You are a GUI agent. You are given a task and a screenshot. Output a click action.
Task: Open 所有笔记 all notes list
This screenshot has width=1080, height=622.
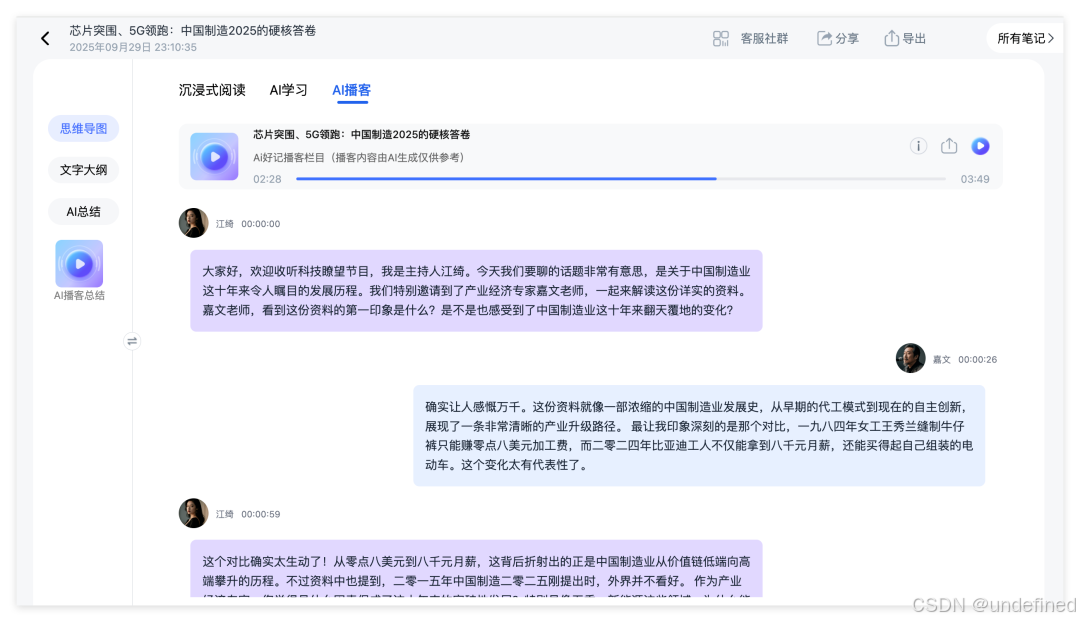1025,39
